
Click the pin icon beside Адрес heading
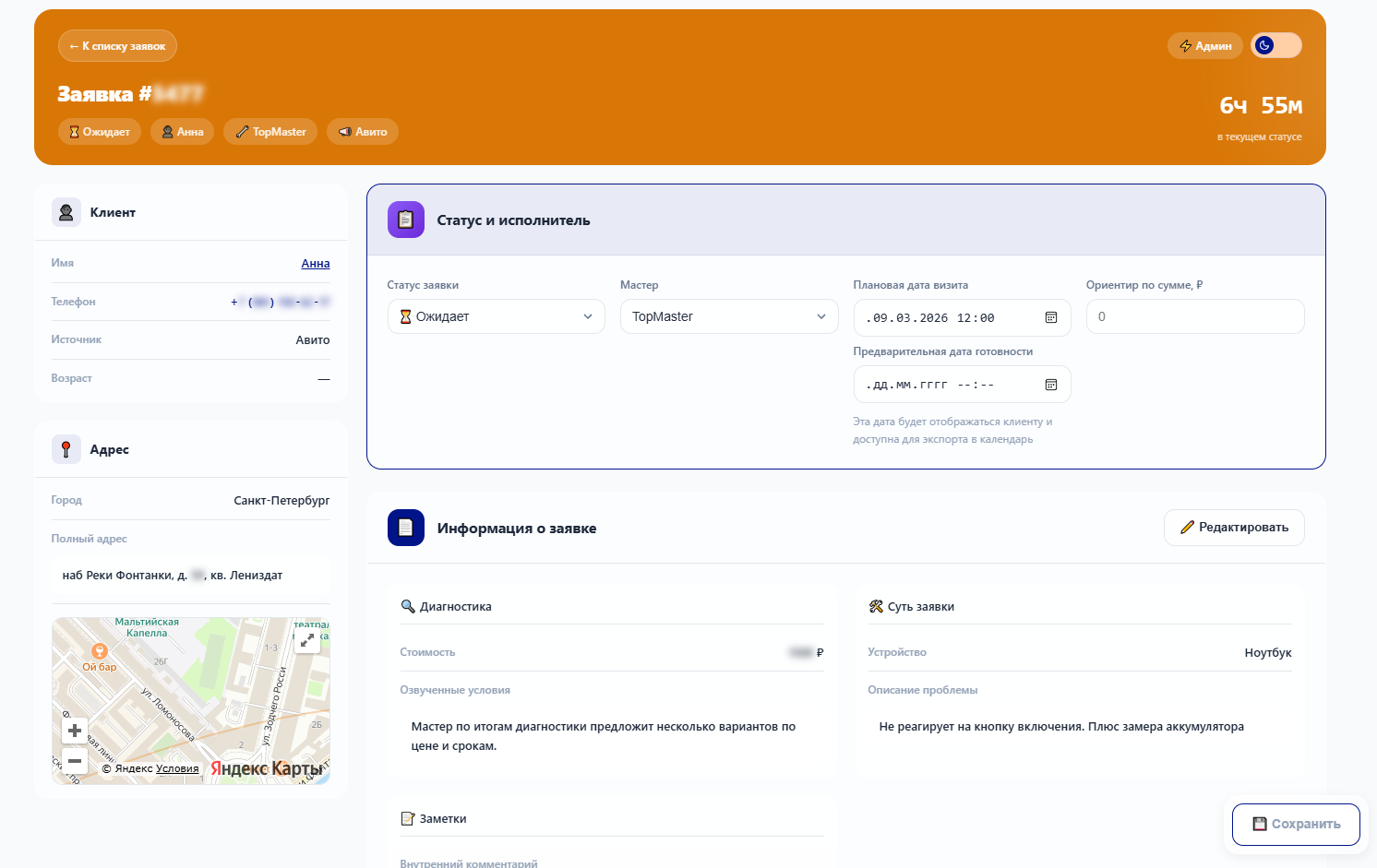66,449
